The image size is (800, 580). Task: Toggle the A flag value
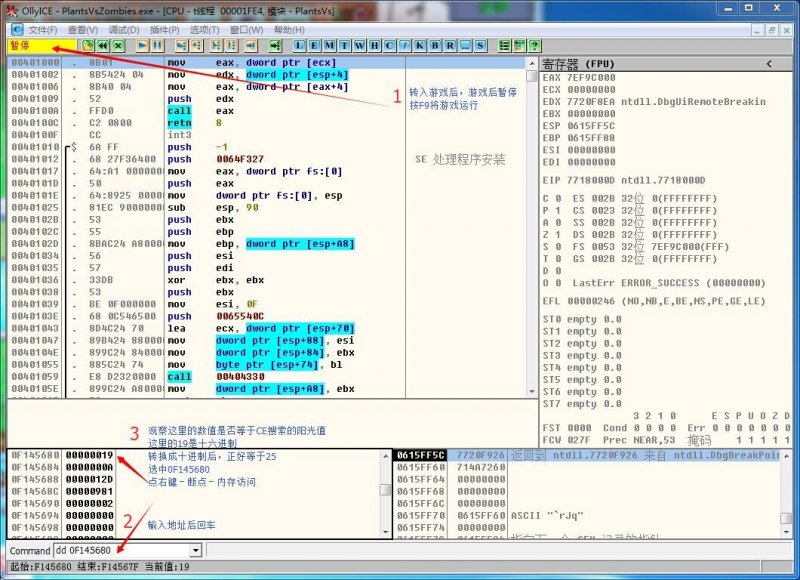[x=558, y=223]
